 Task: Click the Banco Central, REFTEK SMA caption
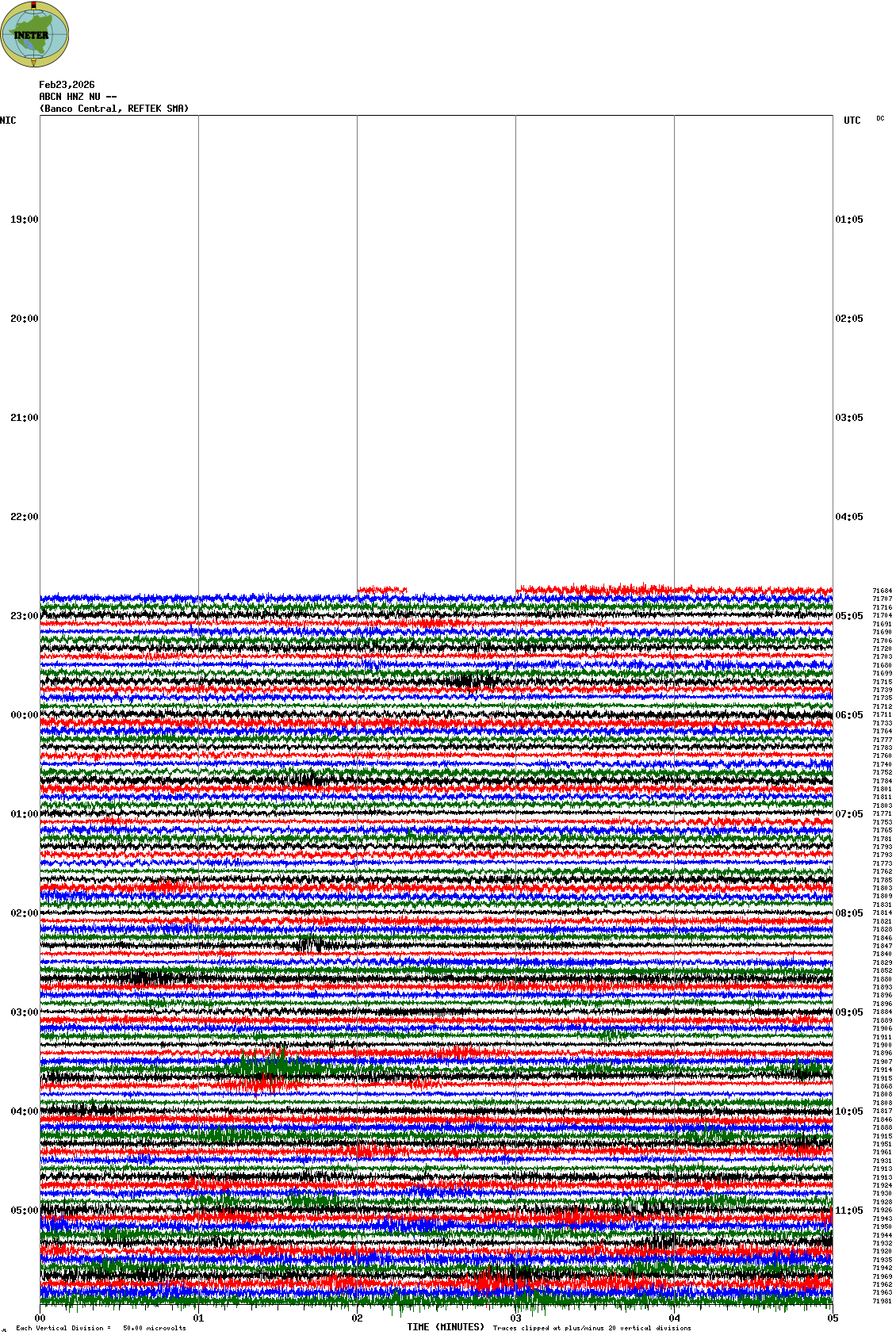point(114,109)
